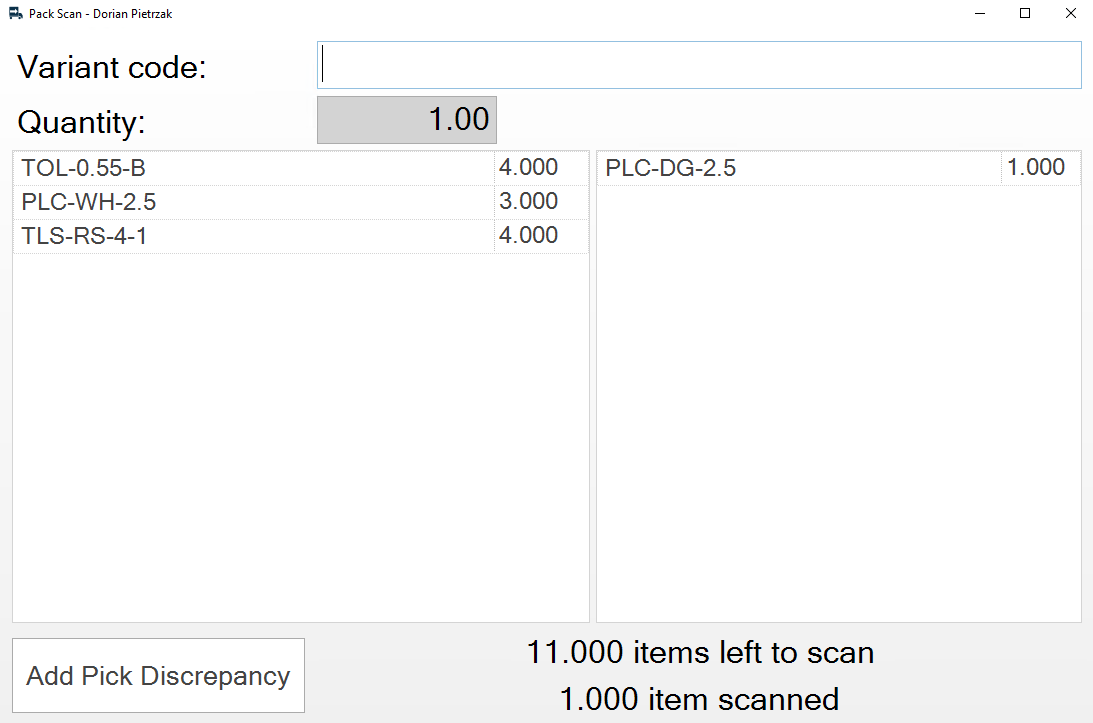This screenshot has height=723, width=1093.
Task: Click Add Pick Discrepancy button
Action: click(158, 676)
